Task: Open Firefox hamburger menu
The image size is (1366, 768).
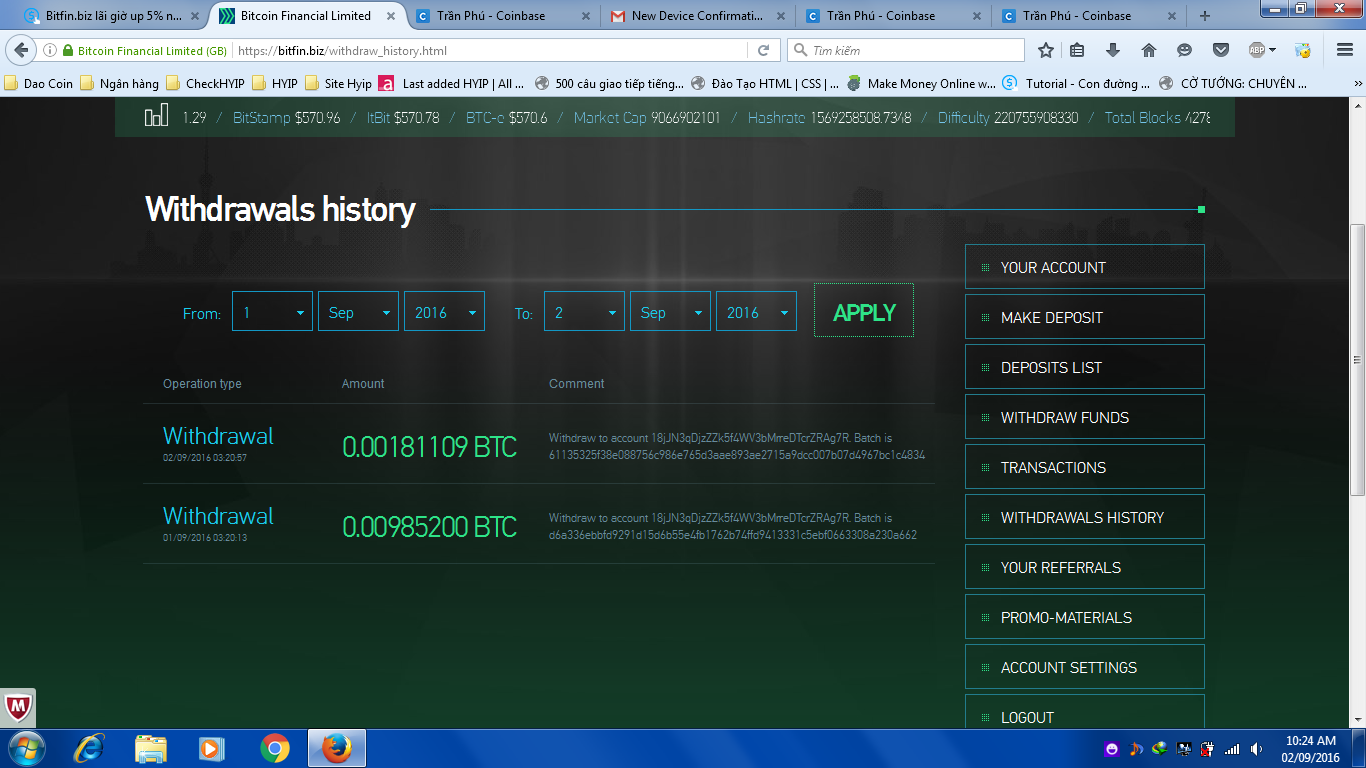Action: click(1345, 50)
